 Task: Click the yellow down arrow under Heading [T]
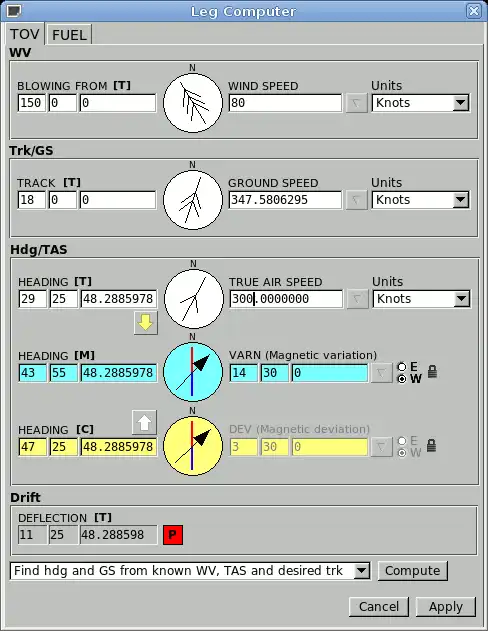tap(146, 323)
